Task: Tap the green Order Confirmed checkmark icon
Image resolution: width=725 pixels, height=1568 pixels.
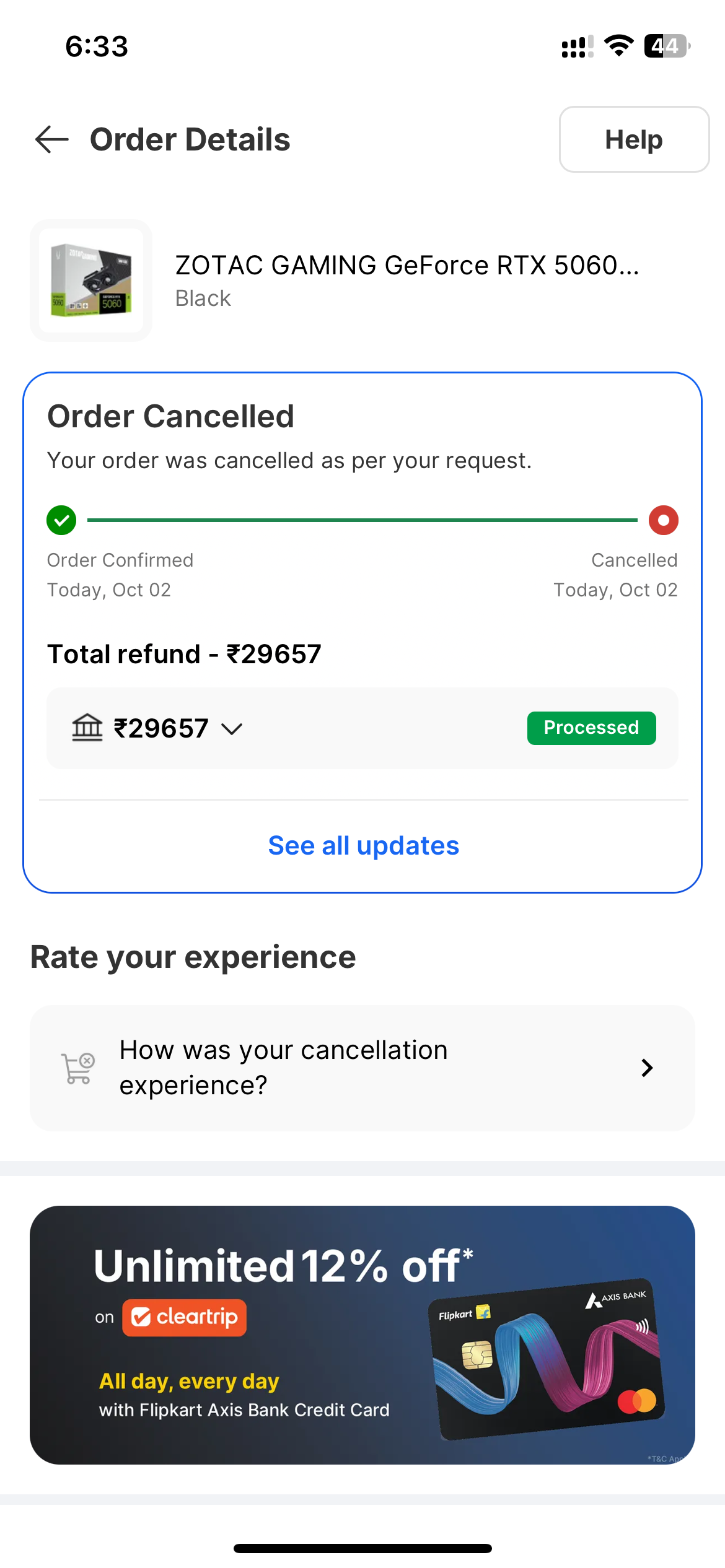Action: click(x=61, y=520)
